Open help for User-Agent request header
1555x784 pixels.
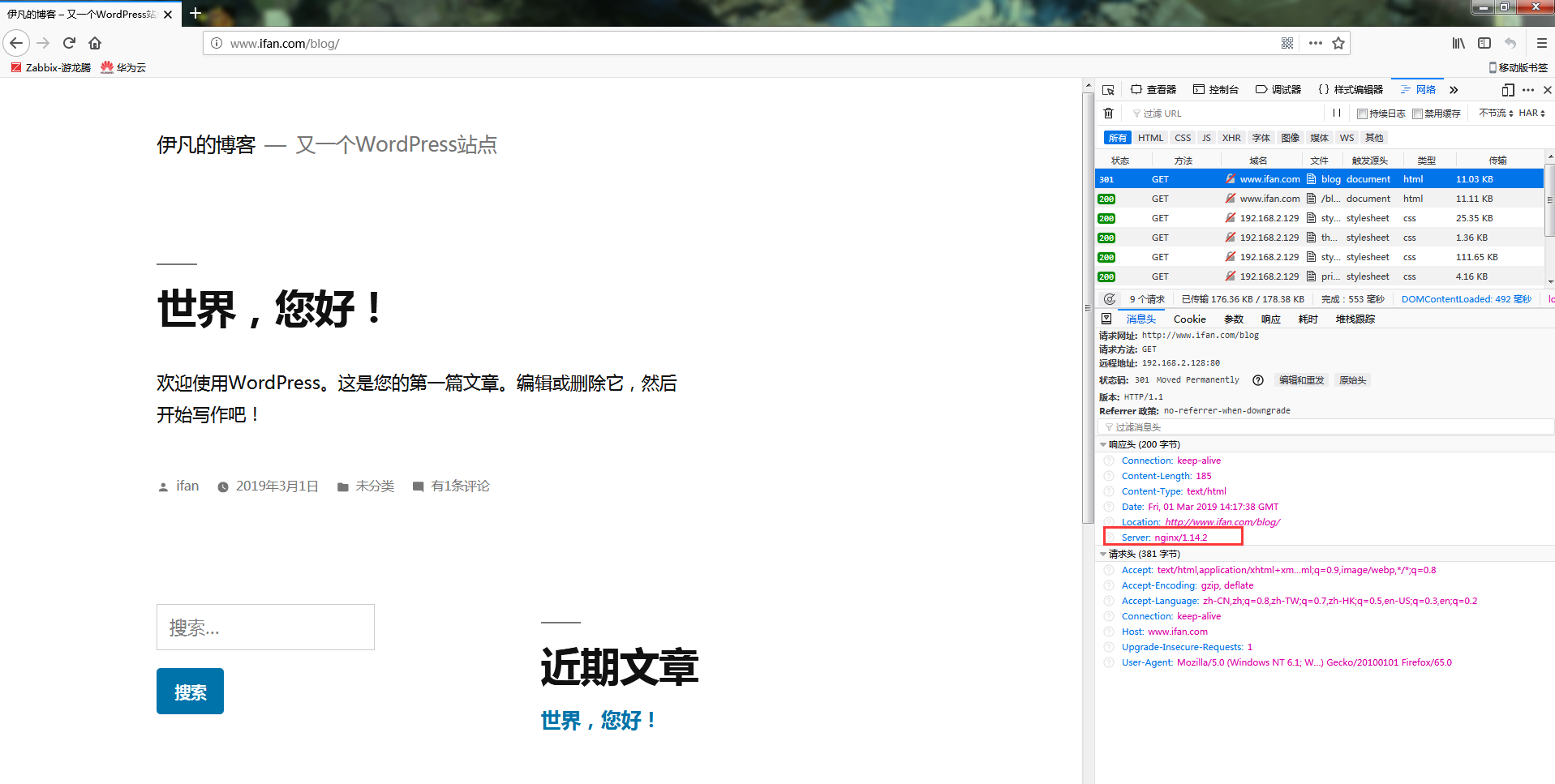coord(1109,662)
